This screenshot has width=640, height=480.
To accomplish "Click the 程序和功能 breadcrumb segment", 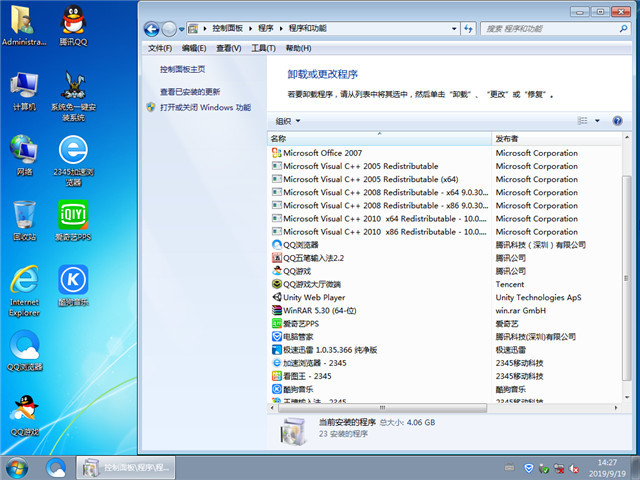I will click(x=307, y=29).
